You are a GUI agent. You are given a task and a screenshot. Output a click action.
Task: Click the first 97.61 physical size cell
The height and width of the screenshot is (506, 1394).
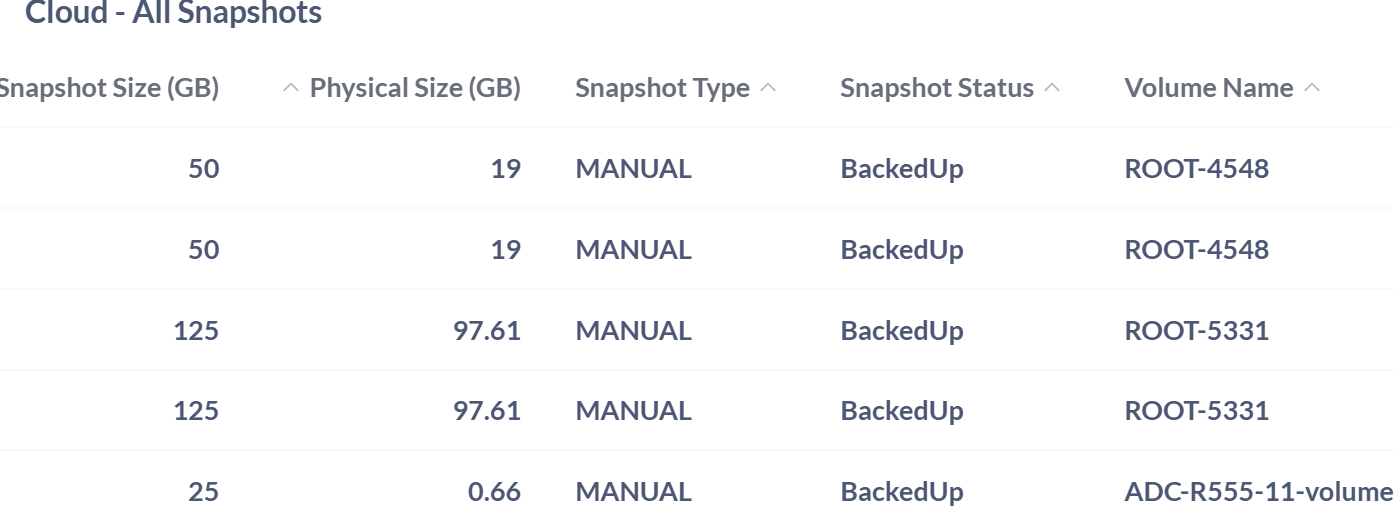click(x=486, y=330)
